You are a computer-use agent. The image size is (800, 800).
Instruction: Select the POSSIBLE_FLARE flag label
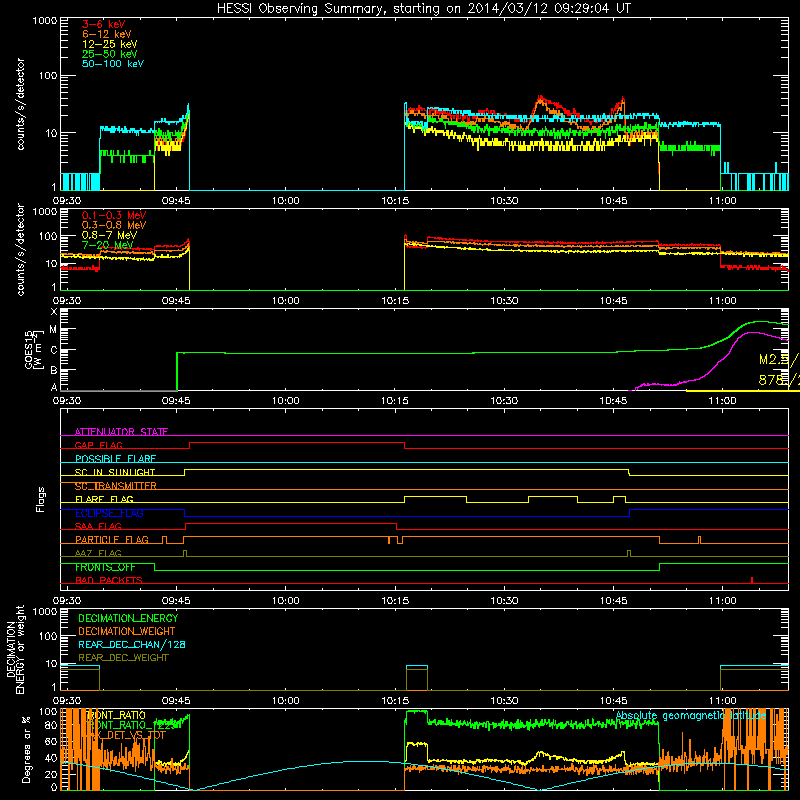[115, 459]
